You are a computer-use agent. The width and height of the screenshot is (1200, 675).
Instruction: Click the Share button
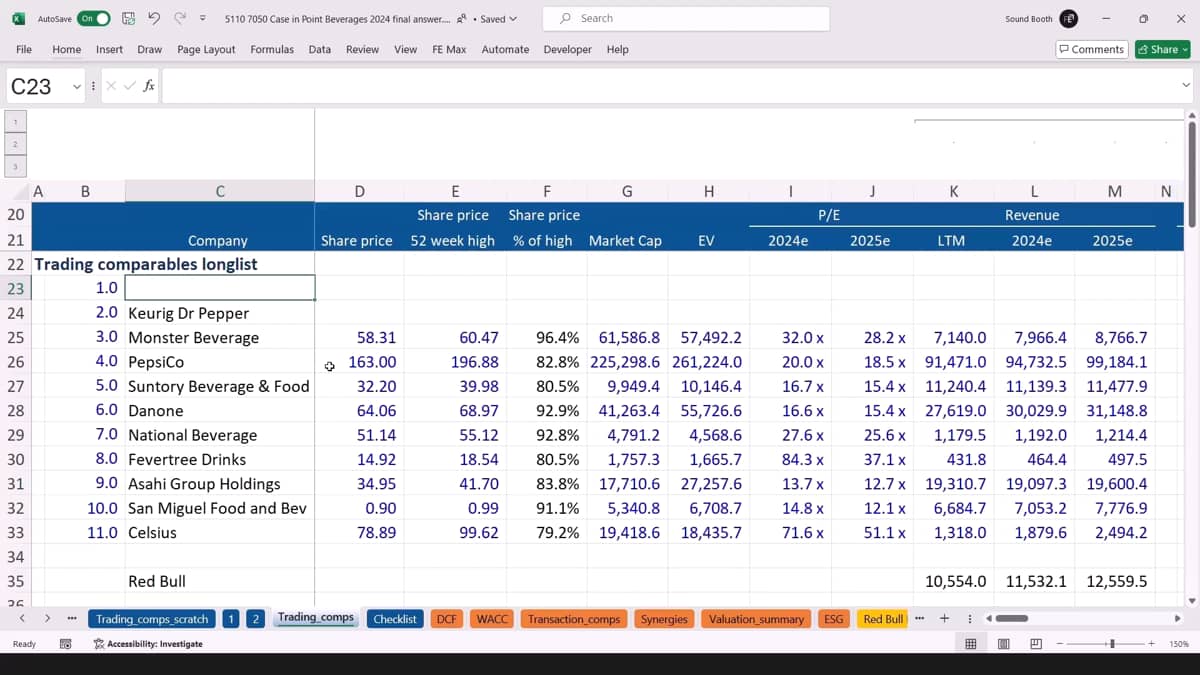(x=1162, y=49)
